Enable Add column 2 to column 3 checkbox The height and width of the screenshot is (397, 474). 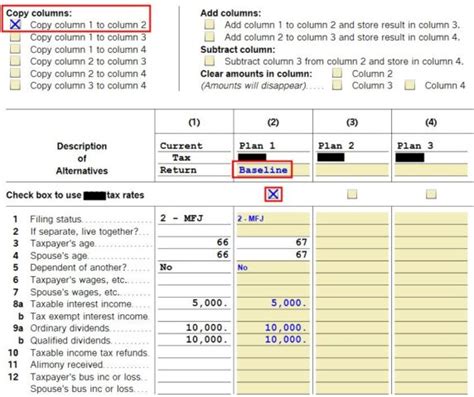point(210,37)
